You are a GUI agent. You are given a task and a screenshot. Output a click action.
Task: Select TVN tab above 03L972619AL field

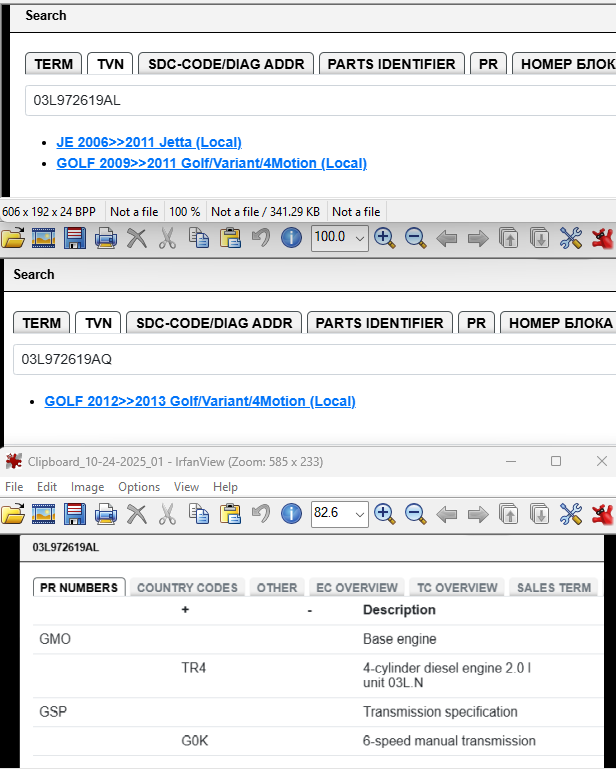tap(110, 64)
